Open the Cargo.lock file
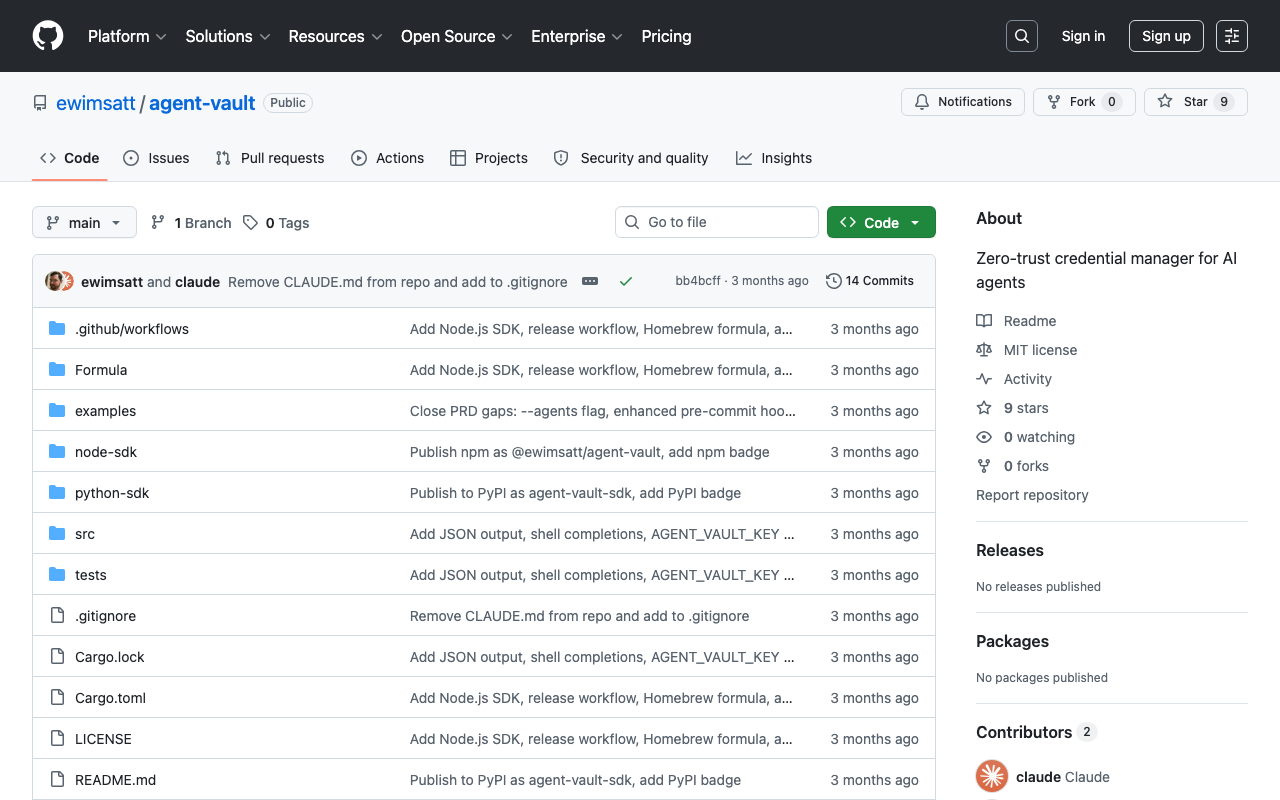 coord(110,657)
